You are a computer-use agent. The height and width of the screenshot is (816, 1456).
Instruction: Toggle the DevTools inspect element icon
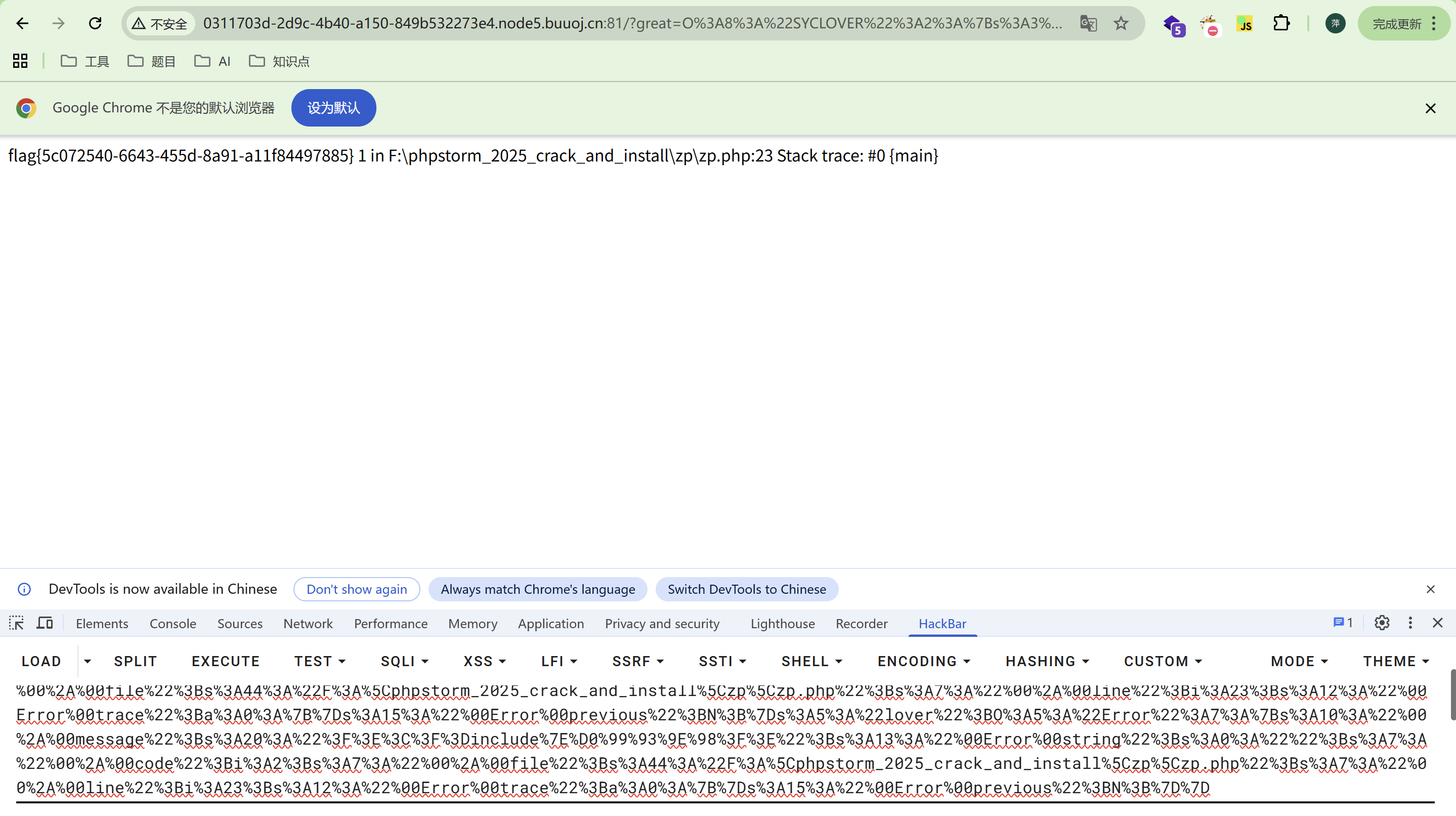[16, 623]
